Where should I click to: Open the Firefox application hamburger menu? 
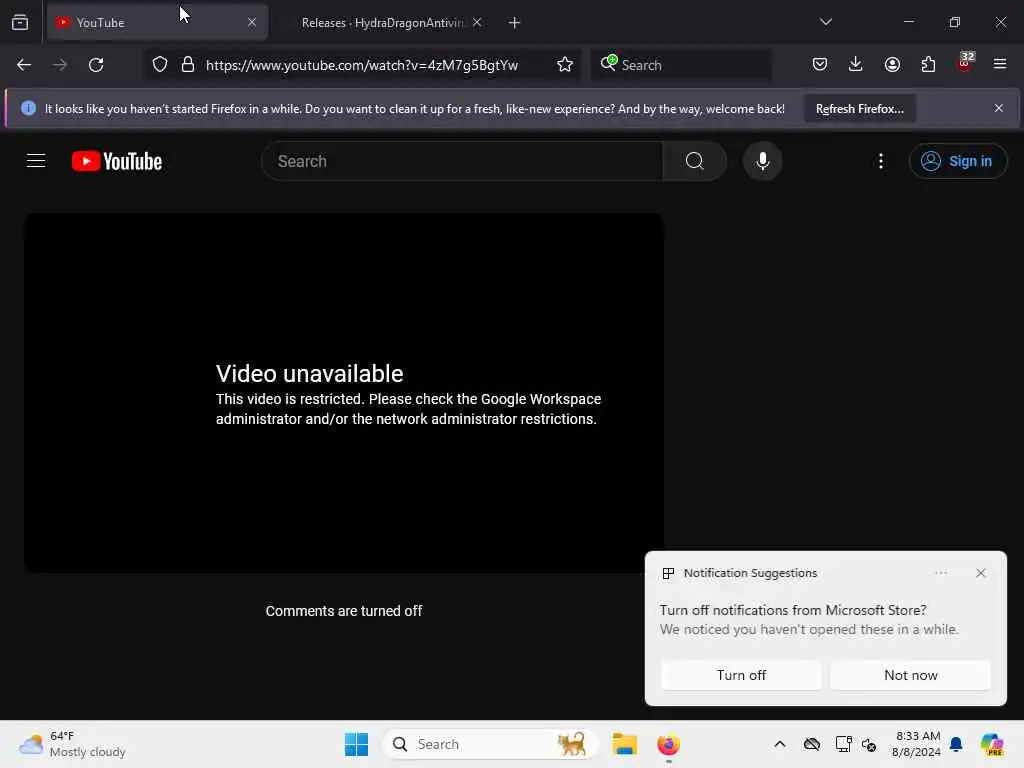pyautogui.click(x=1000, y=64)
